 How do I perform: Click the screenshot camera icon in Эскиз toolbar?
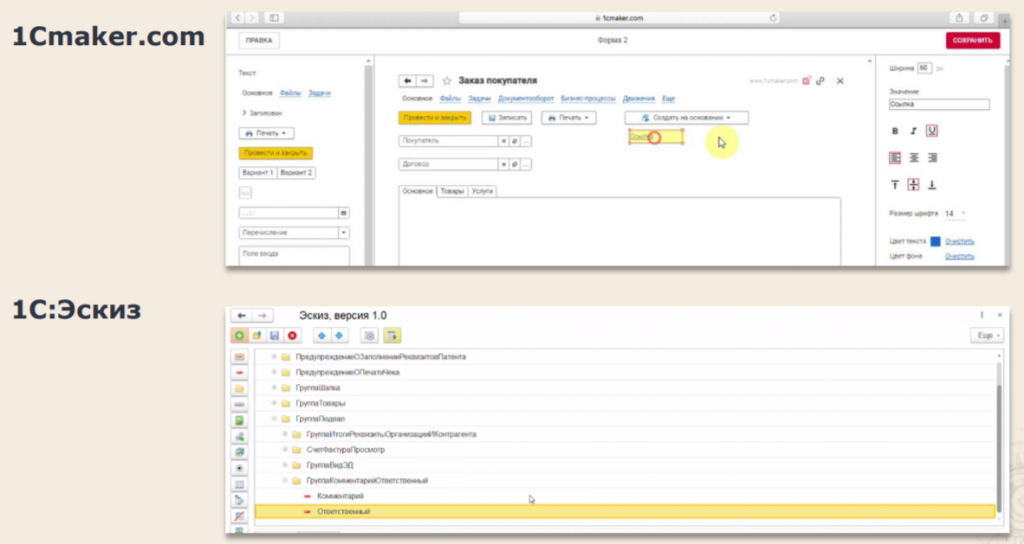[x=370, y=336]
